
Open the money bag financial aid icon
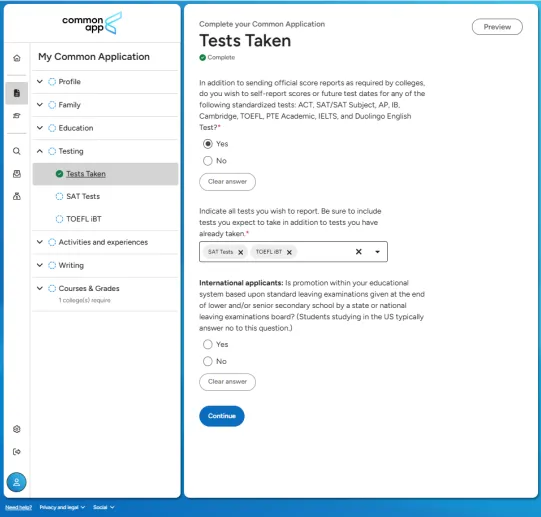pyautogui.click(x=17, y=196)
